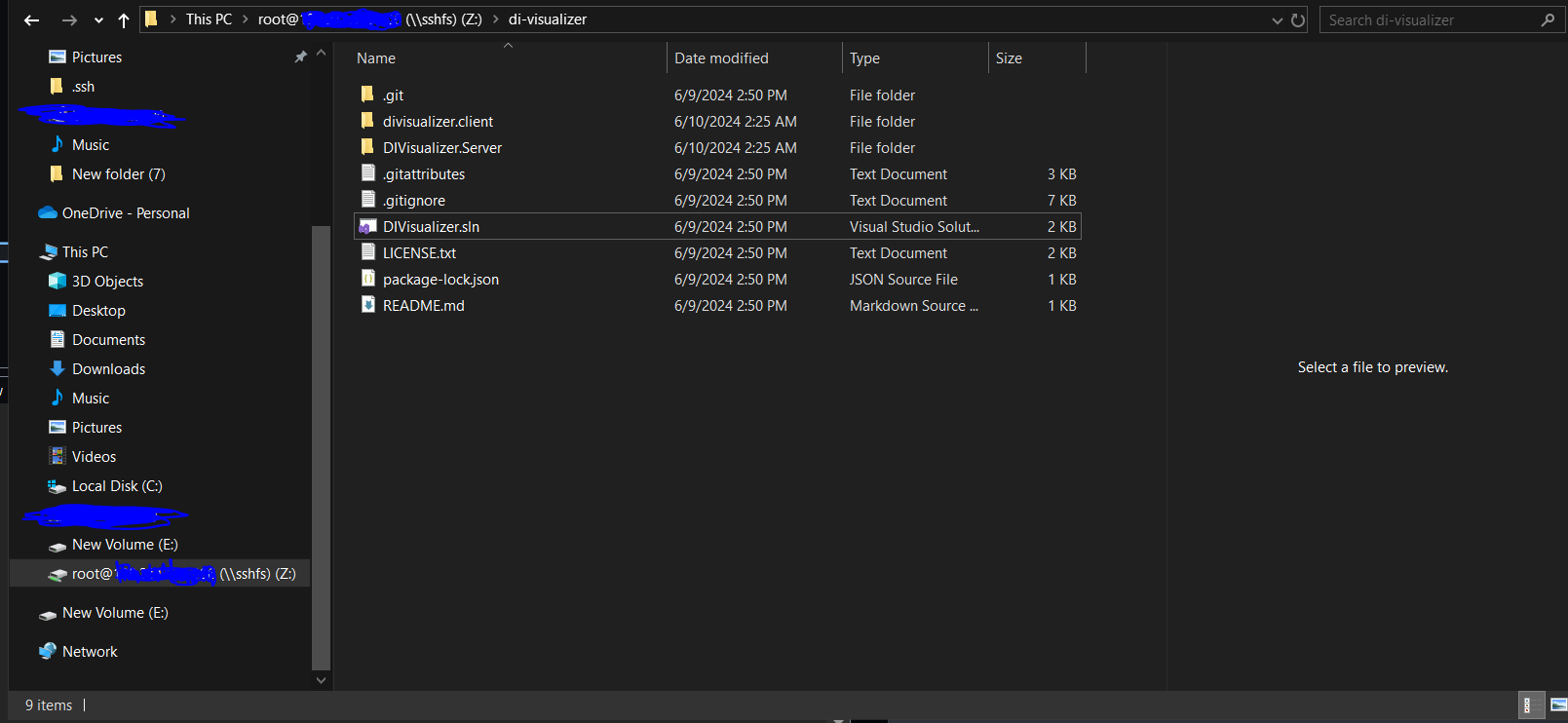Select This PC in navigation pane
The height and width of the screenshot is (723, 1568).
(x=85, y=252)
